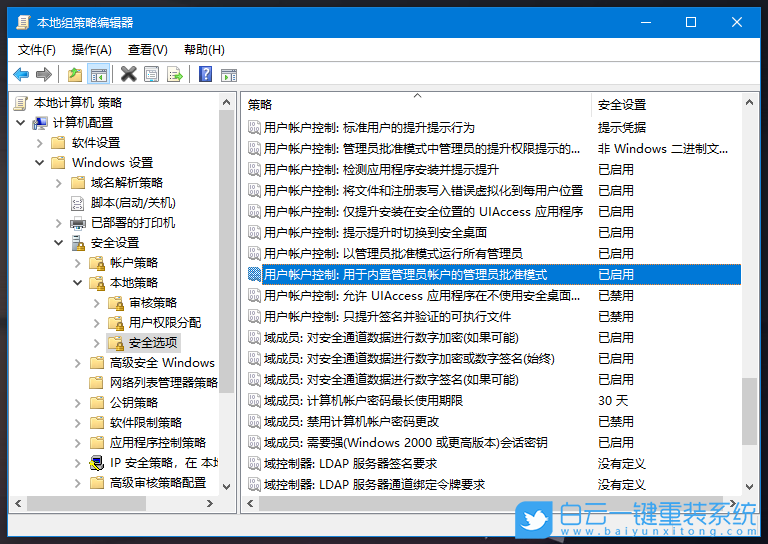Click the left tree scroll right arrow
The width and height of the screenshot is (768, 544).
click(x=210, y=503)
